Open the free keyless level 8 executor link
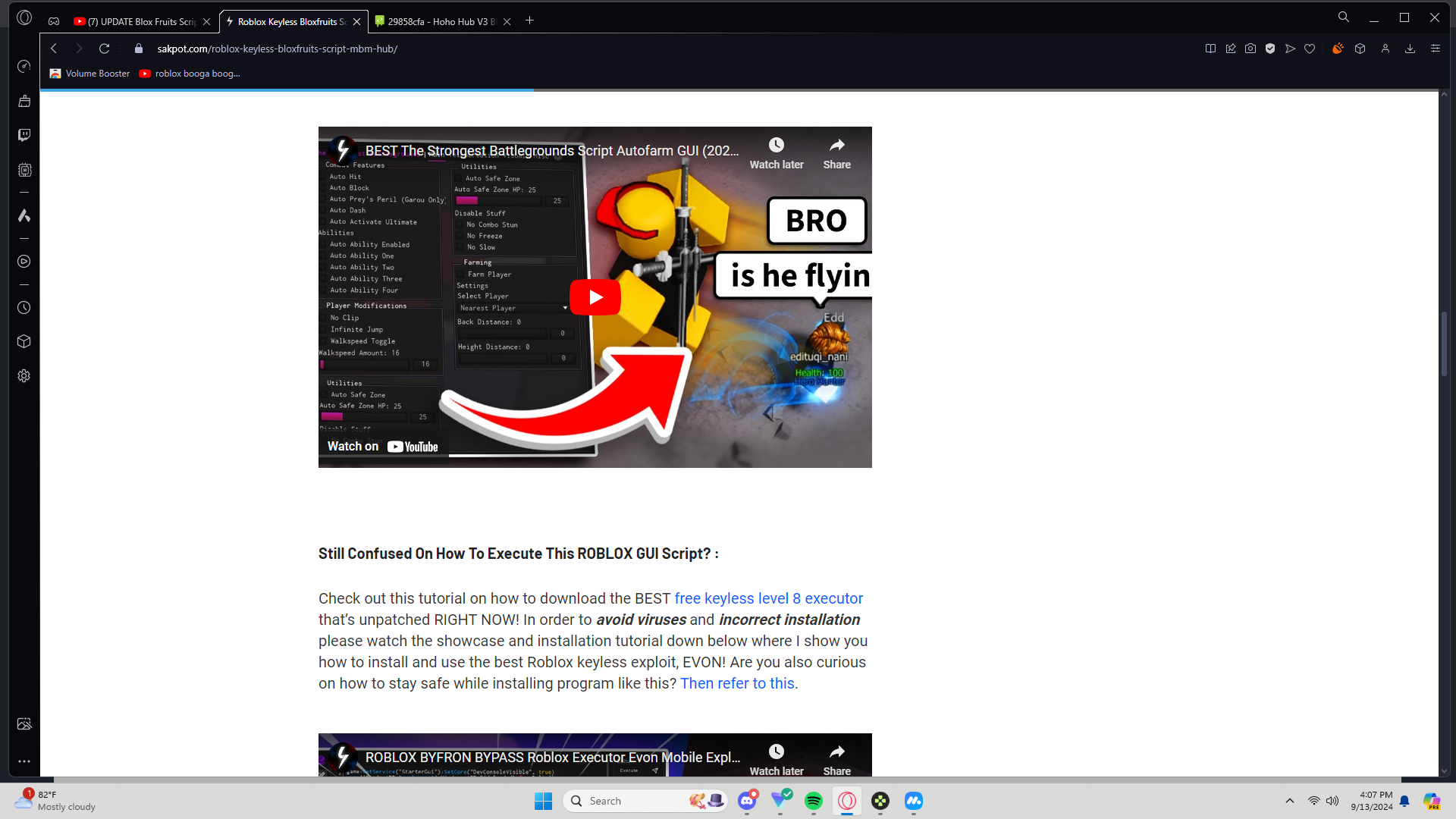The image size is (1456, 819). tap(769, 598)
